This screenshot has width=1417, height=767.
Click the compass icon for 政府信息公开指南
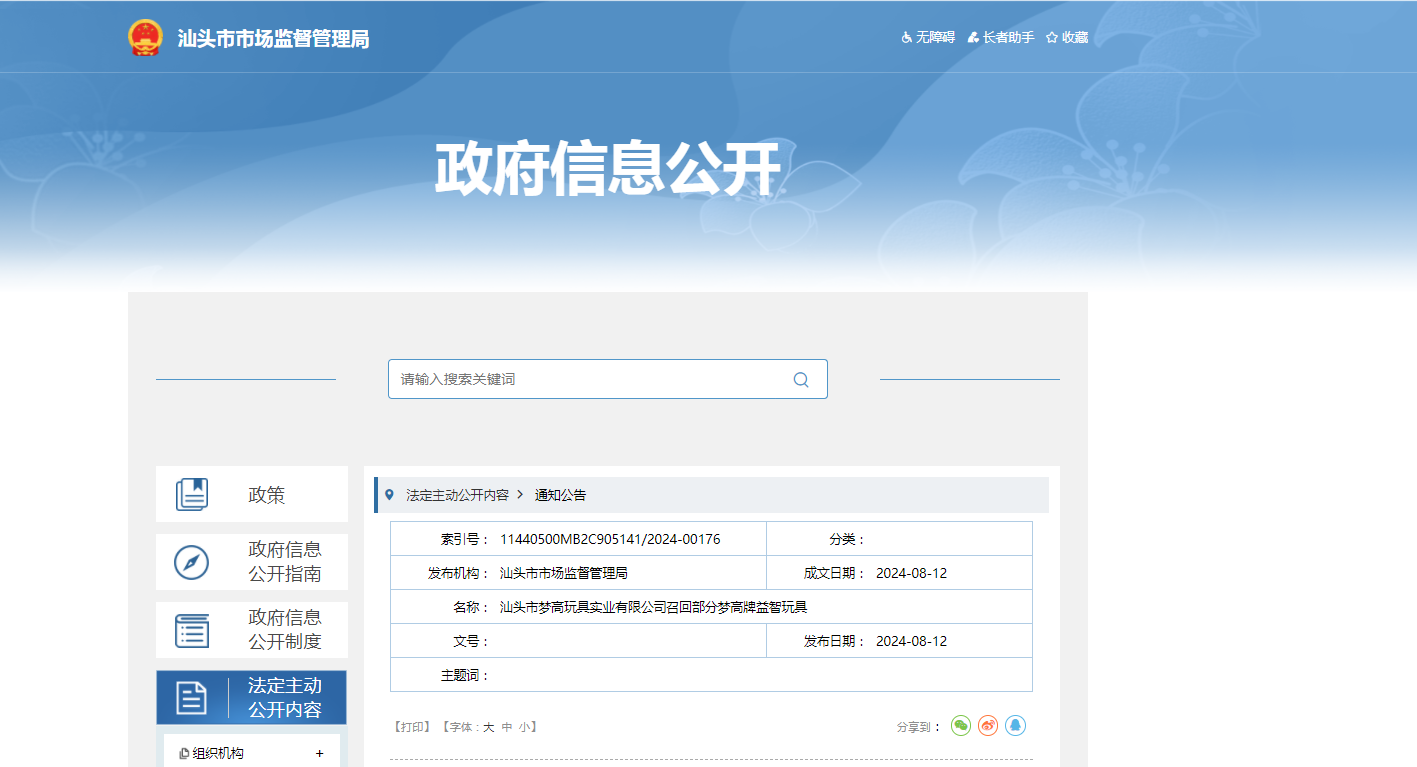point(192,562)
